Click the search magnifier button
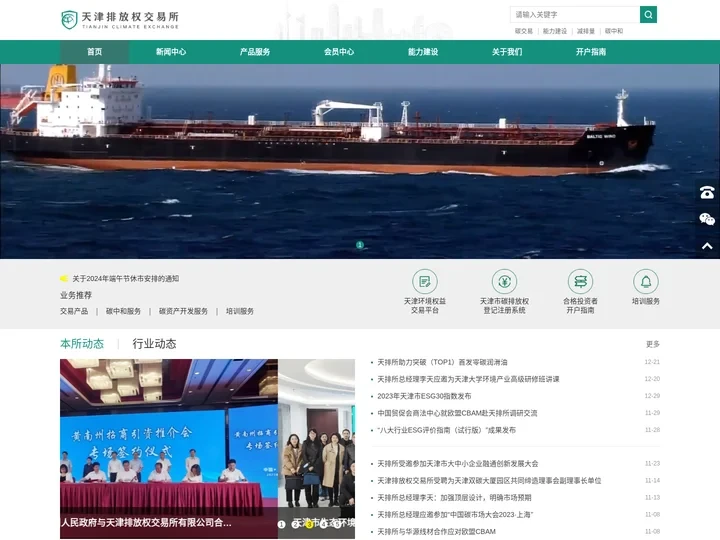The width and height of the screenshot is (720, 540). (648, 15)
